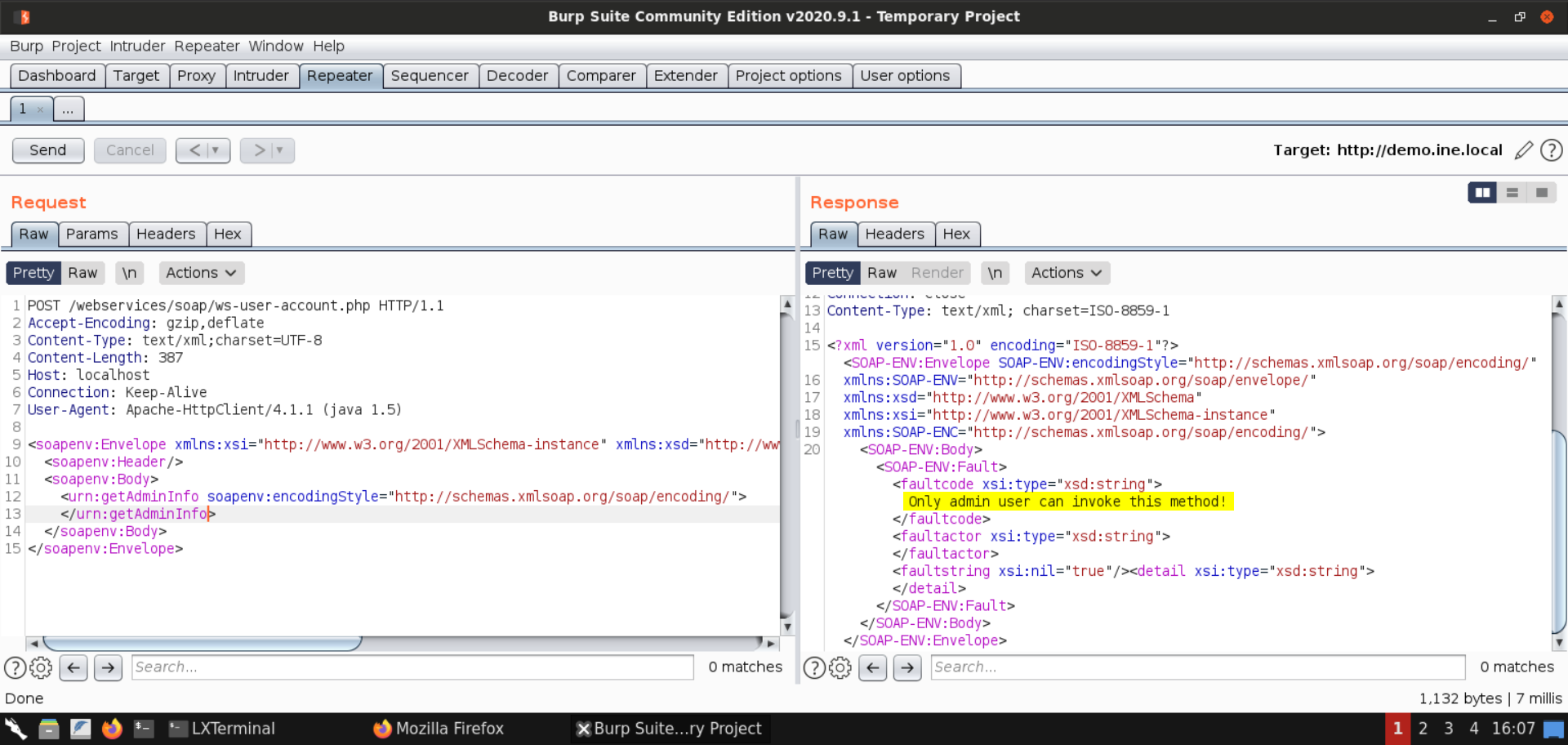Open response search settings gear icon

[x=840, y=667]
